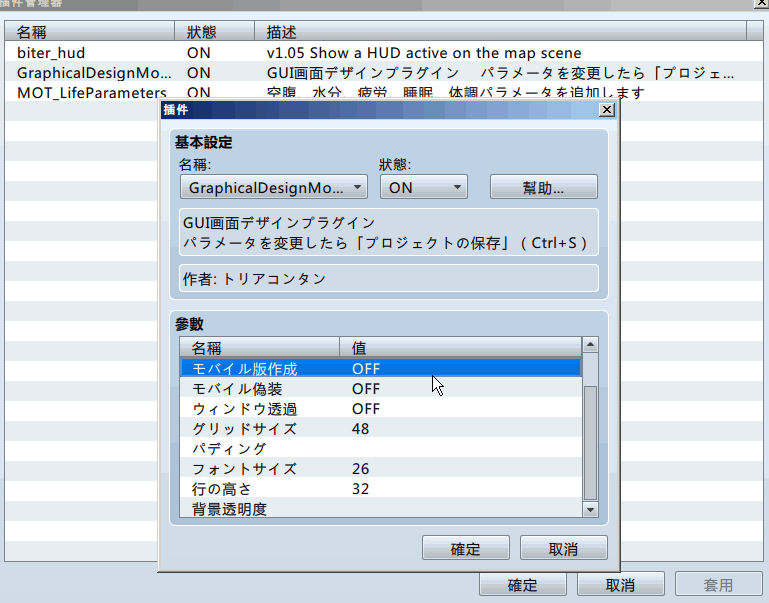Select the 行の高さ parameter row
This screenshot has height=603, width=769.
click(381, 489)
